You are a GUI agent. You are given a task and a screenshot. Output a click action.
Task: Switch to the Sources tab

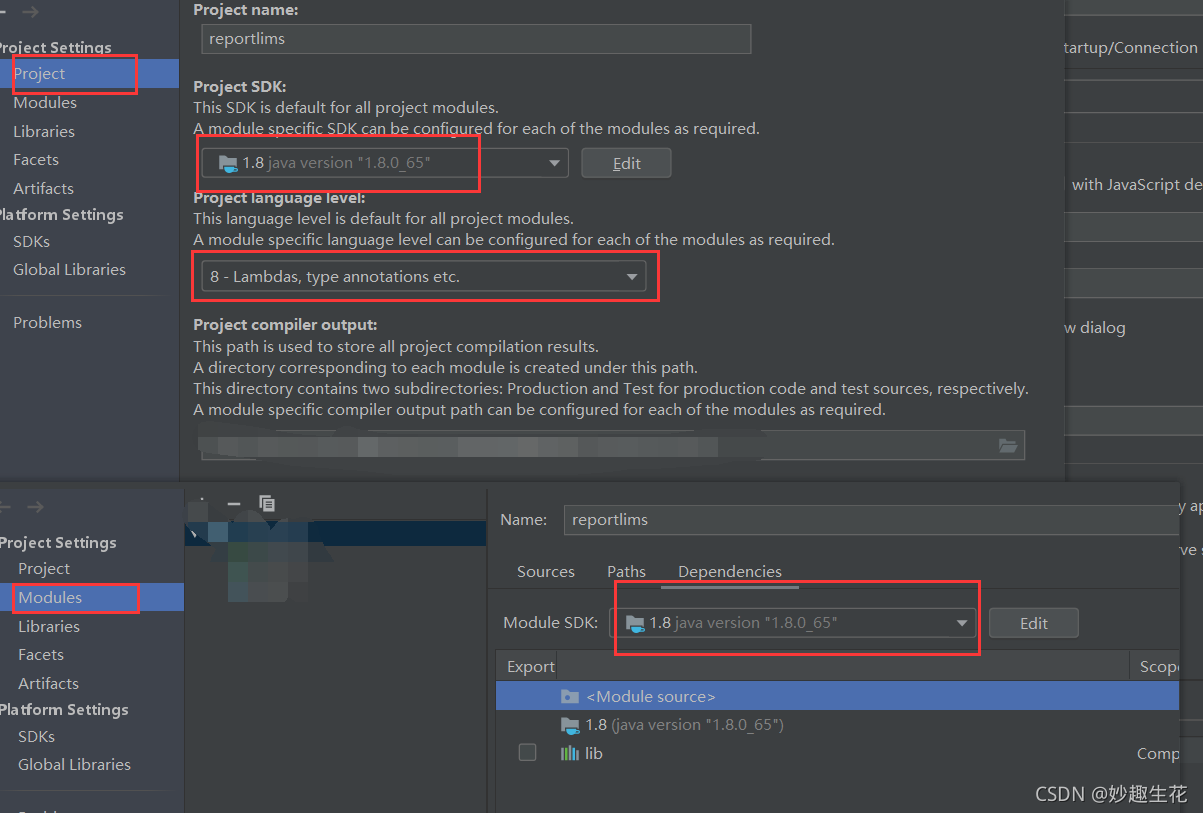pyautogui.click(x=546, y=571)
